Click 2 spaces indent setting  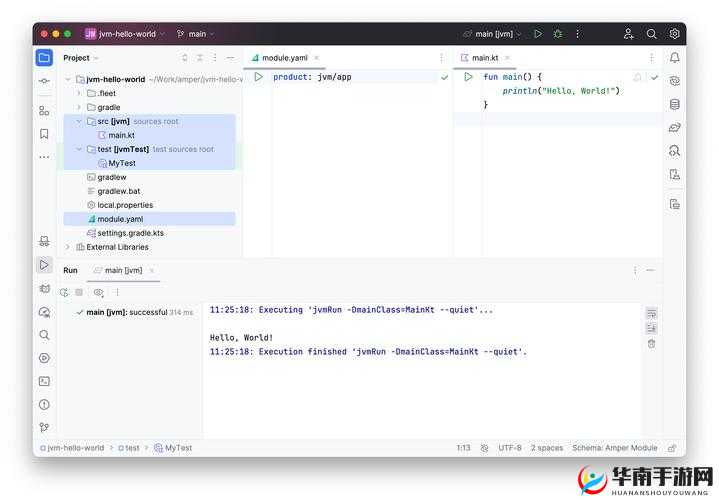click(x=547, y=448)
